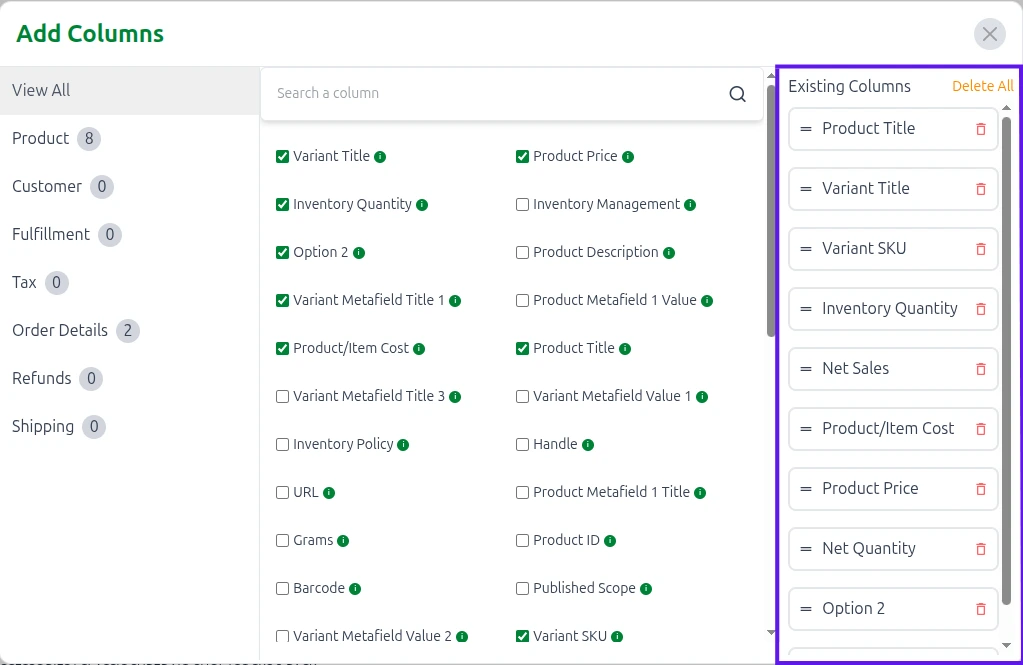This screenshot has height=665, width=1023.
Task: Delete the Product Title column via trash icon
Action: [x=980, y=129]
